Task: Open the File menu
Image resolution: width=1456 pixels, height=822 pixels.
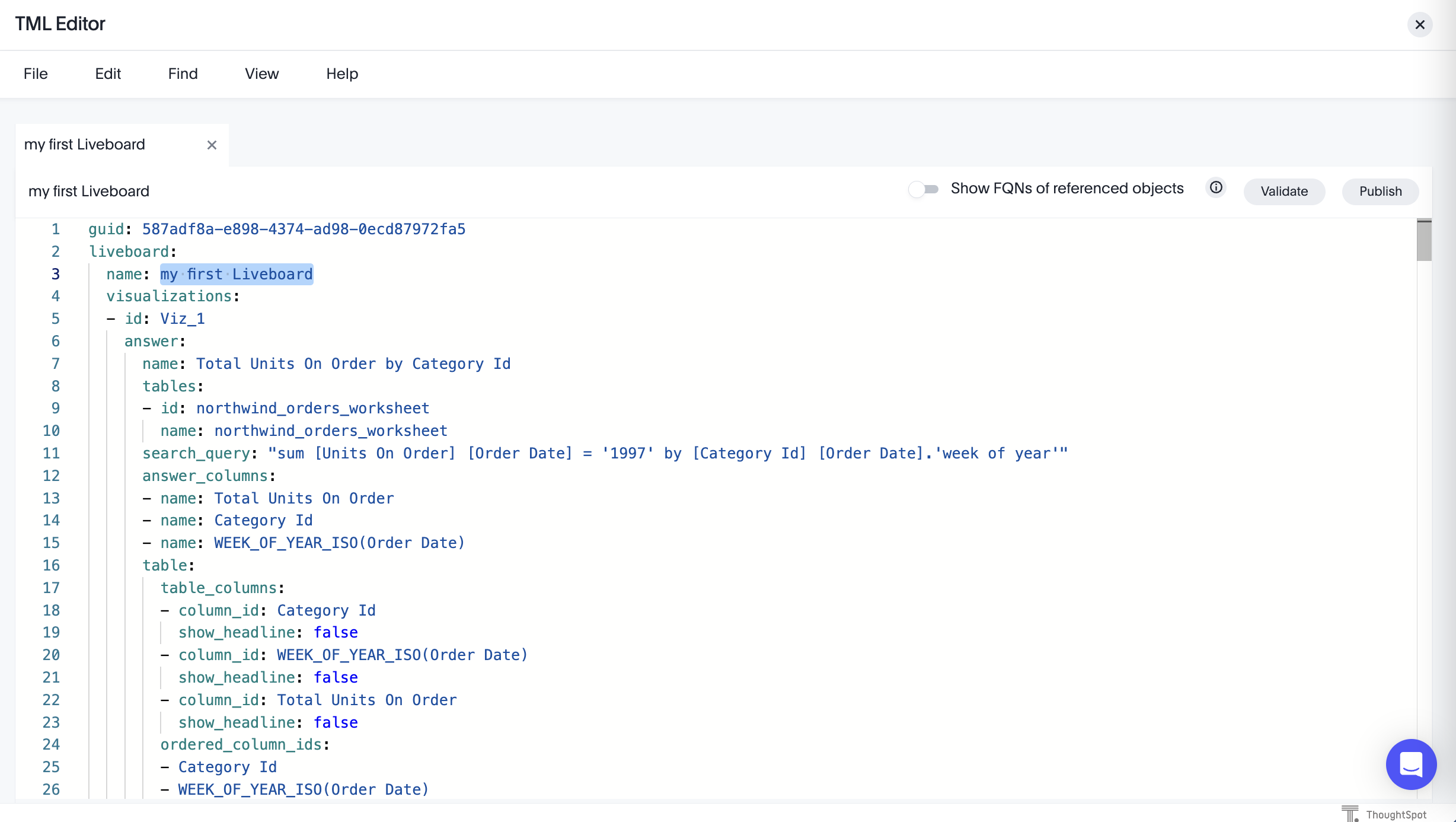Action: click(36, 74)
